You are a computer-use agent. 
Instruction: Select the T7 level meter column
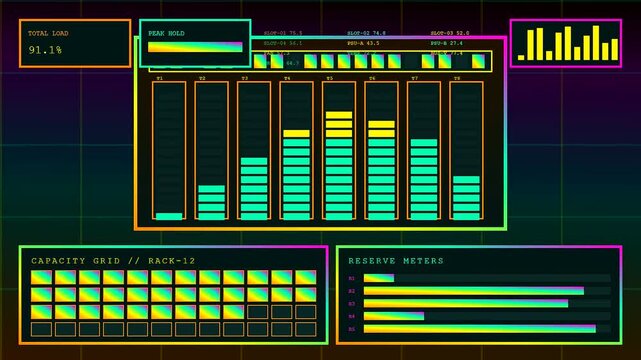pos(424,151)
